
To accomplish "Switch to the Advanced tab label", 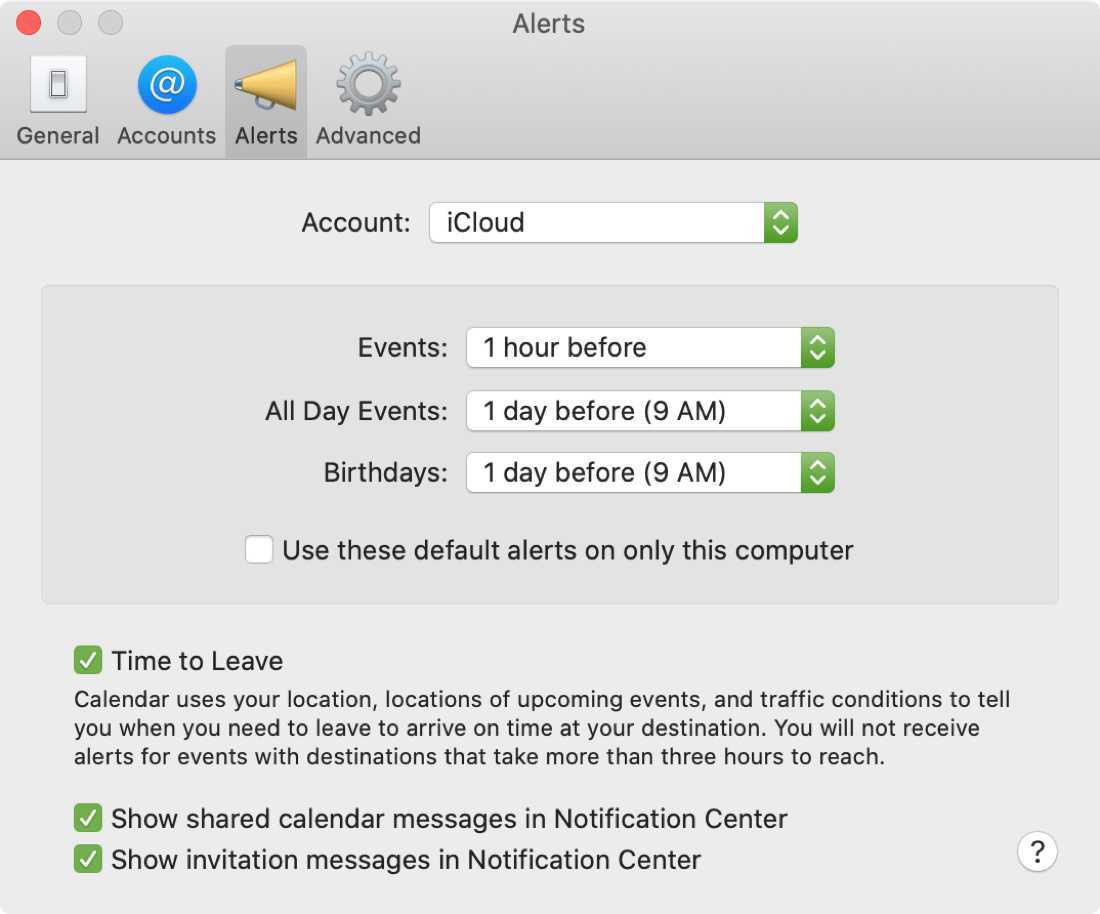I will click(x=368, y=136).
